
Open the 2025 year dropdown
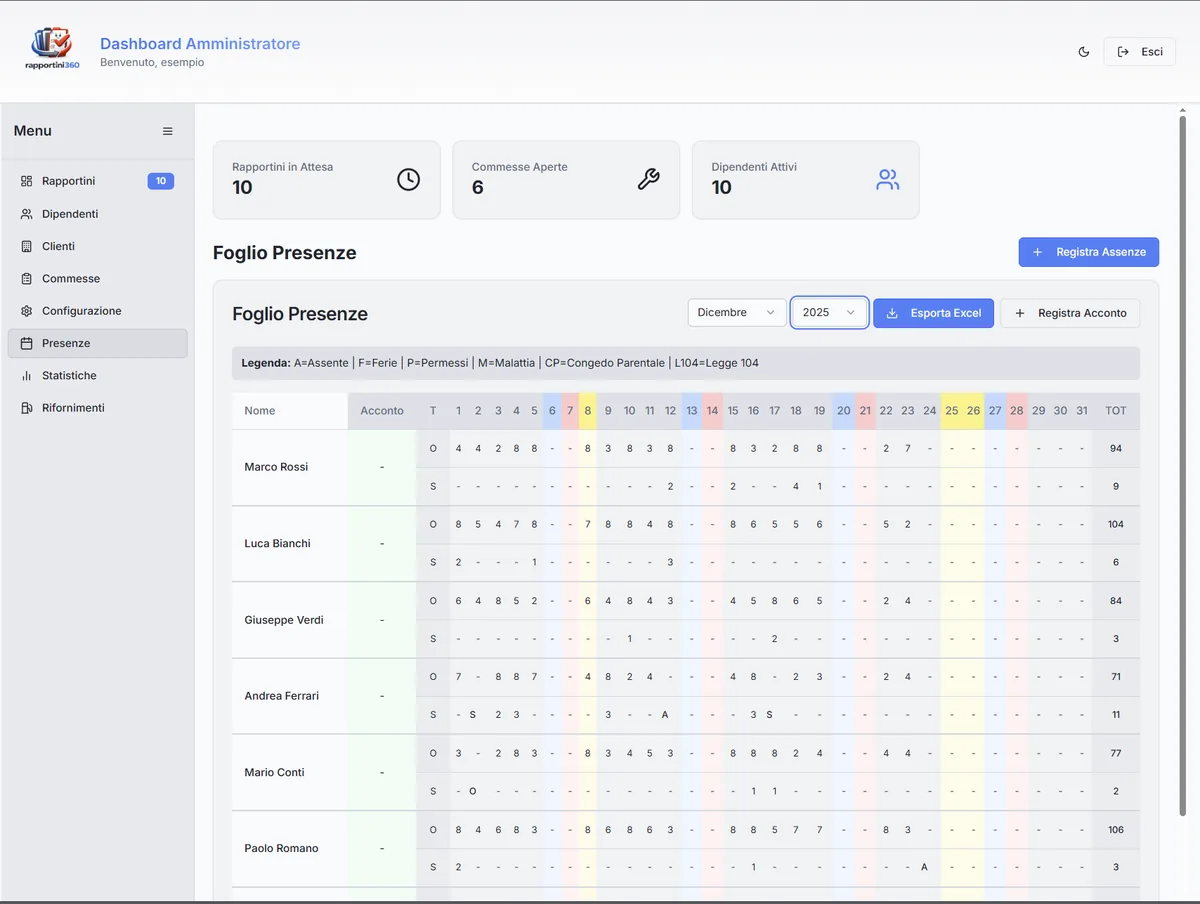click(829, 313)
